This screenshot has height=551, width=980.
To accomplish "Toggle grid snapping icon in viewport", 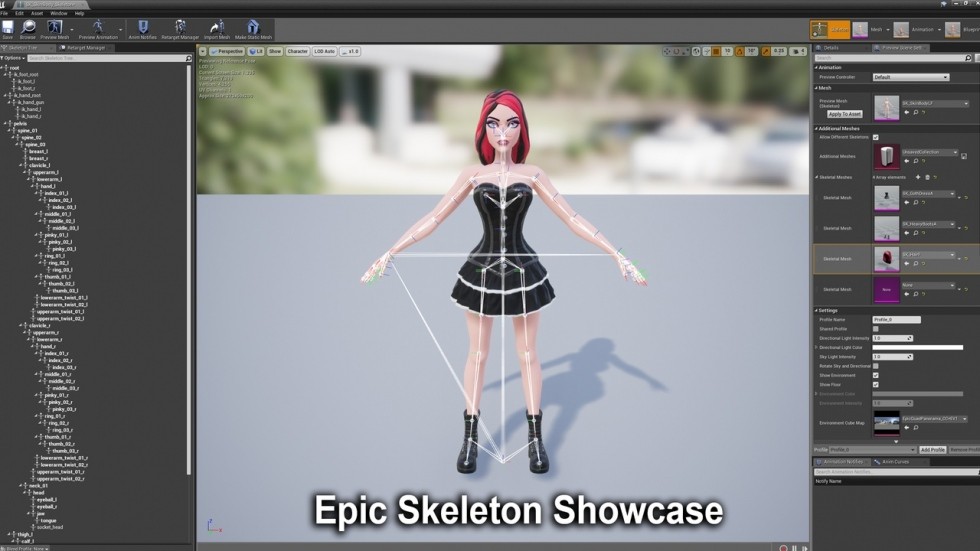I will point(716,51).
